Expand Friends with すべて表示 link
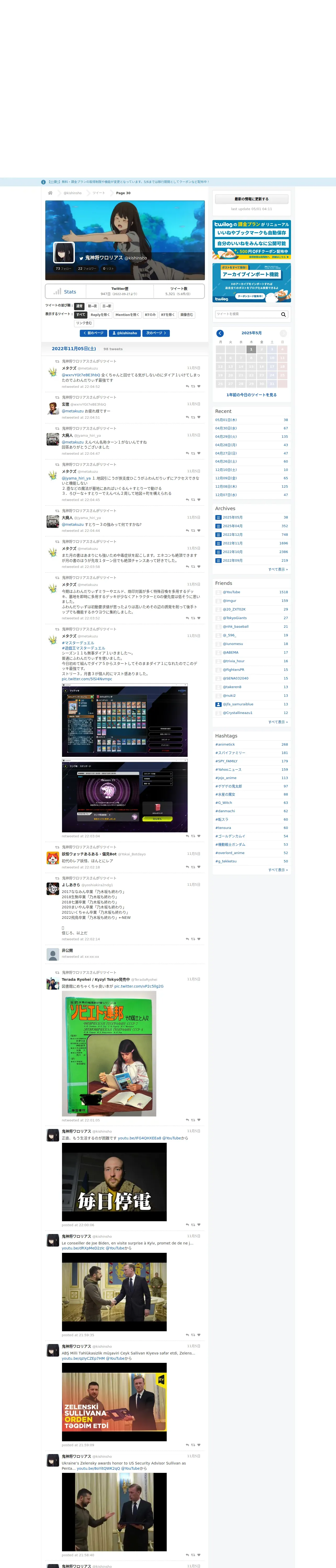The width and height of the screenshot is (336, 1568). 278,722
